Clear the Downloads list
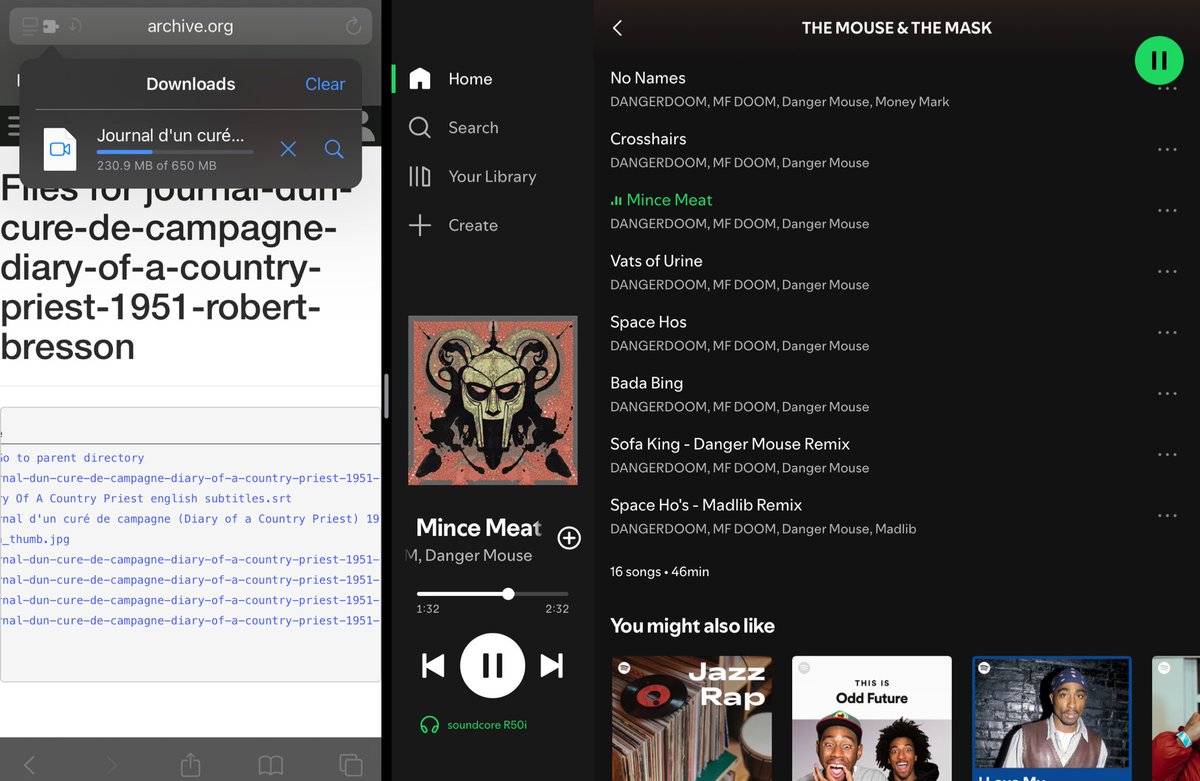This screenshot has height=781, width=1200. (325, 84)
